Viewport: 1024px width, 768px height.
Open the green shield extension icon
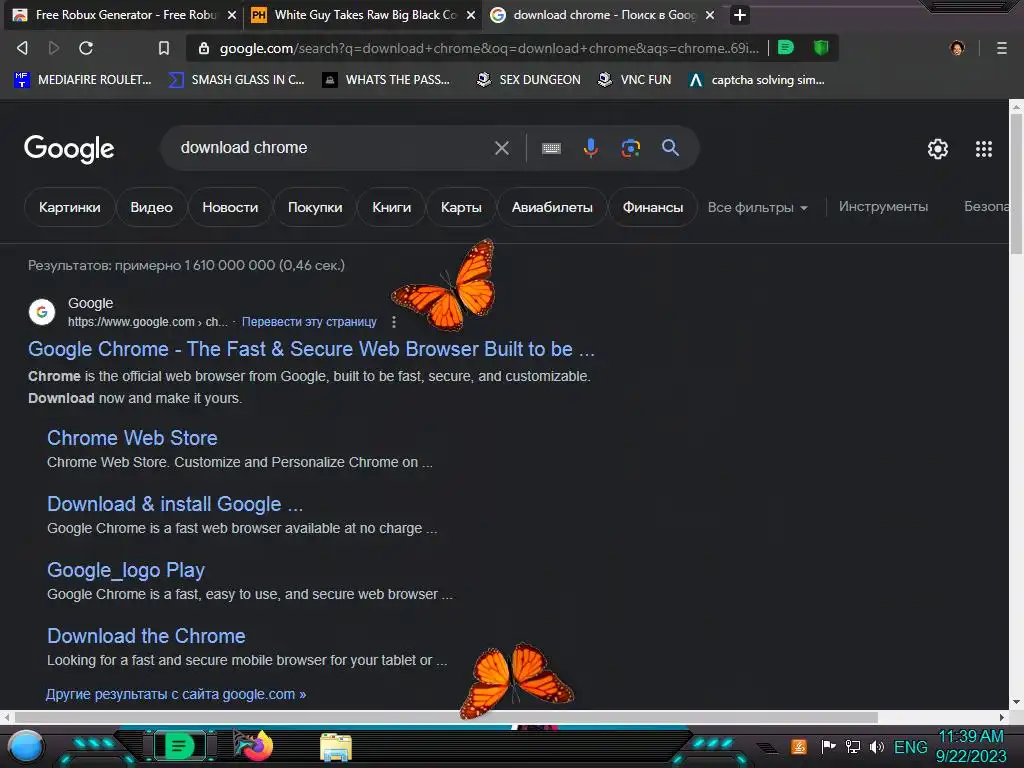click(821, 48)
